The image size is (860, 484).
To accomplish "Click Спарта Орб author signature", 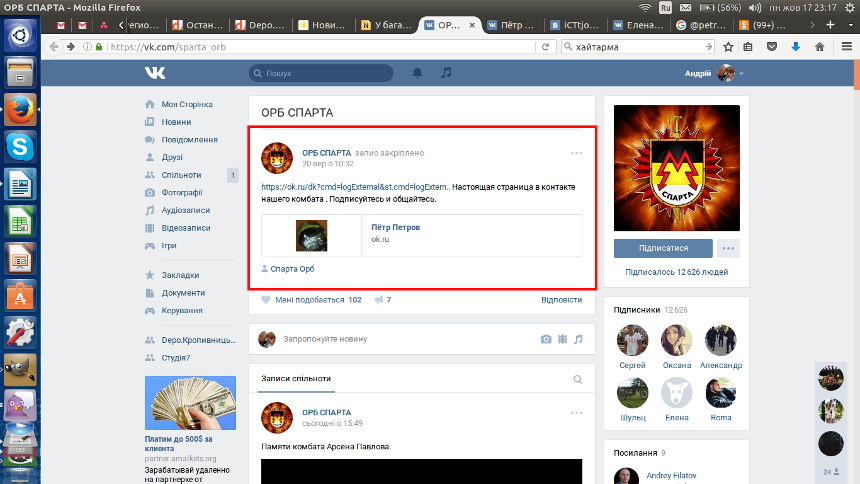I will 292,269.
